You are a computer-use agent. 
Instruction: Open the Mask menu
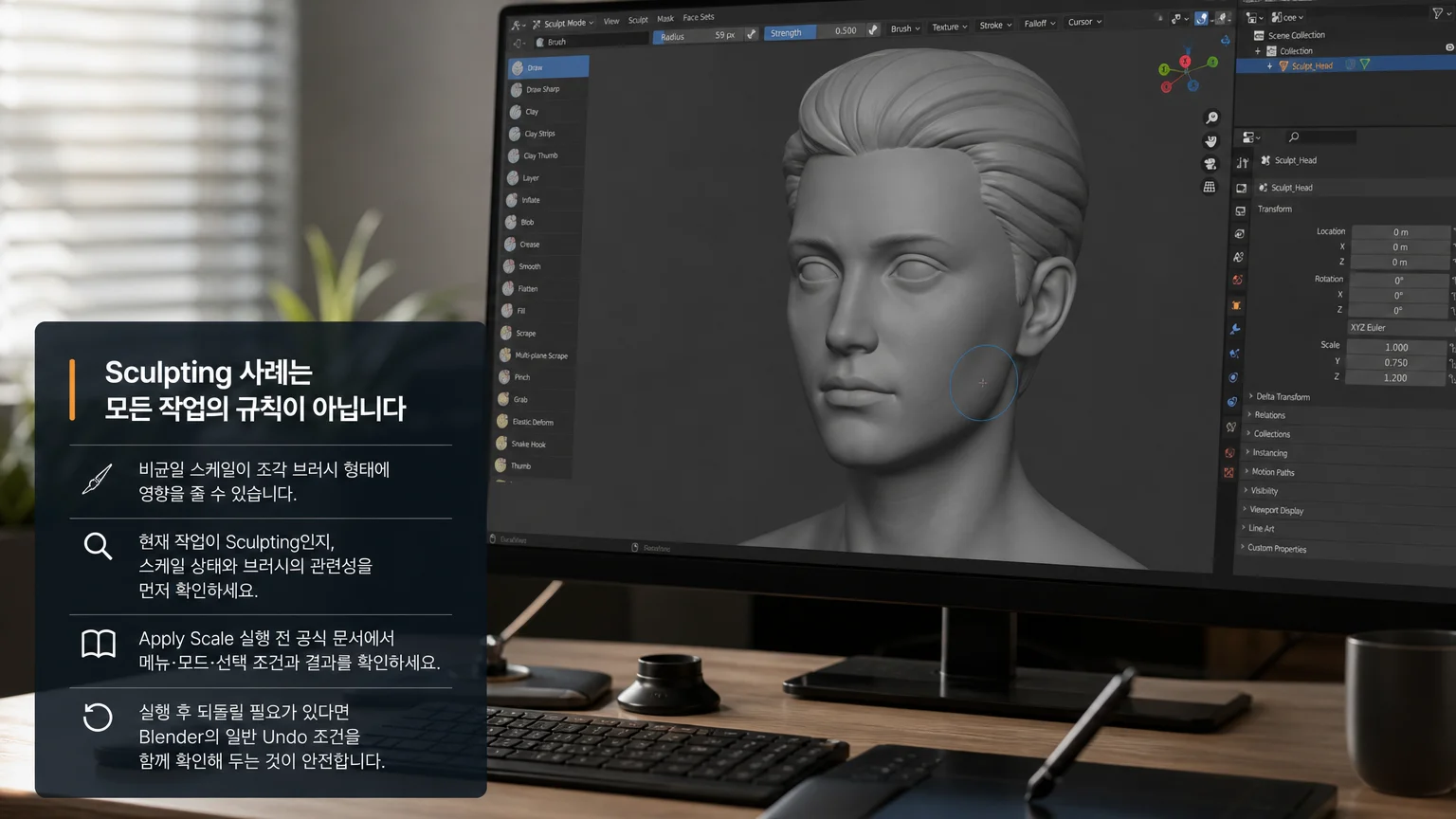[665, 18]
